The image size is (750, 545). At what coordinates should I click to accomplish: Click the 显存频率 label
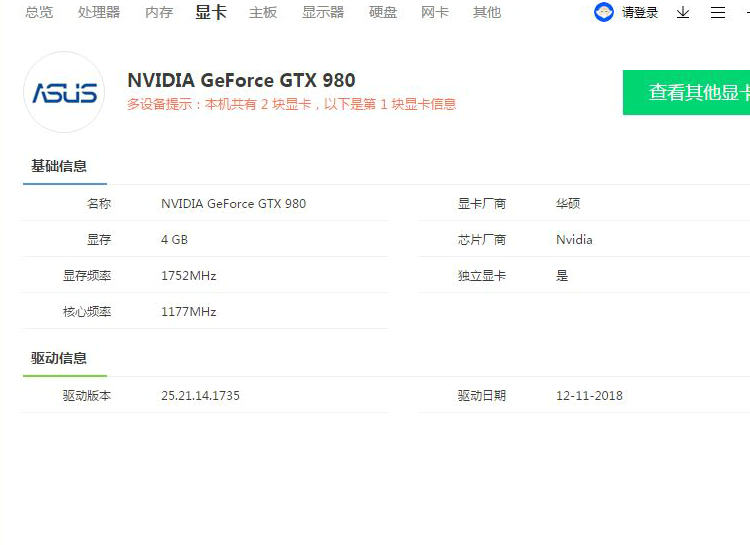[87, 276]
